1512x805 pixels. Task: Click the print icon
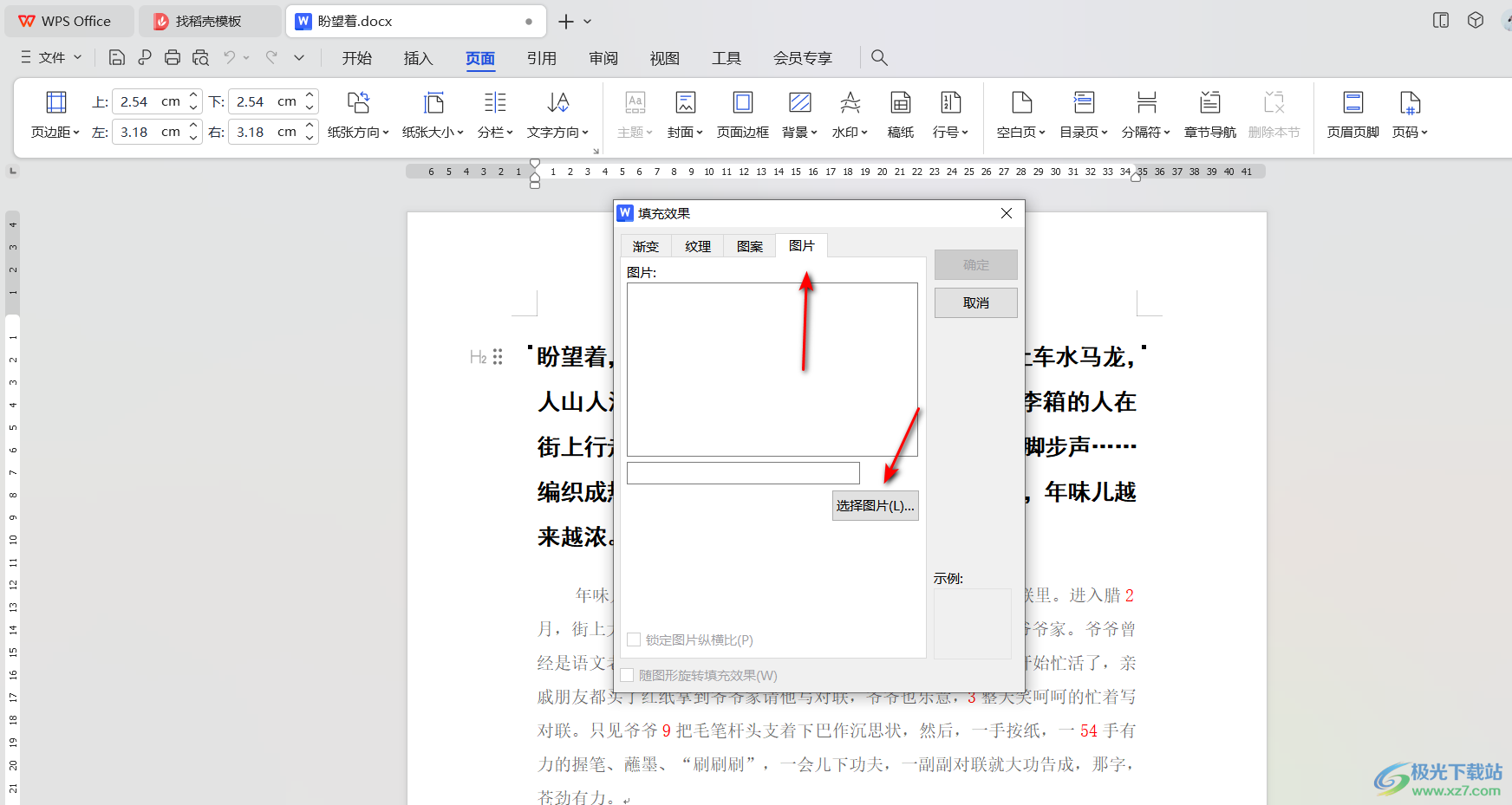[x=173, y=57]
